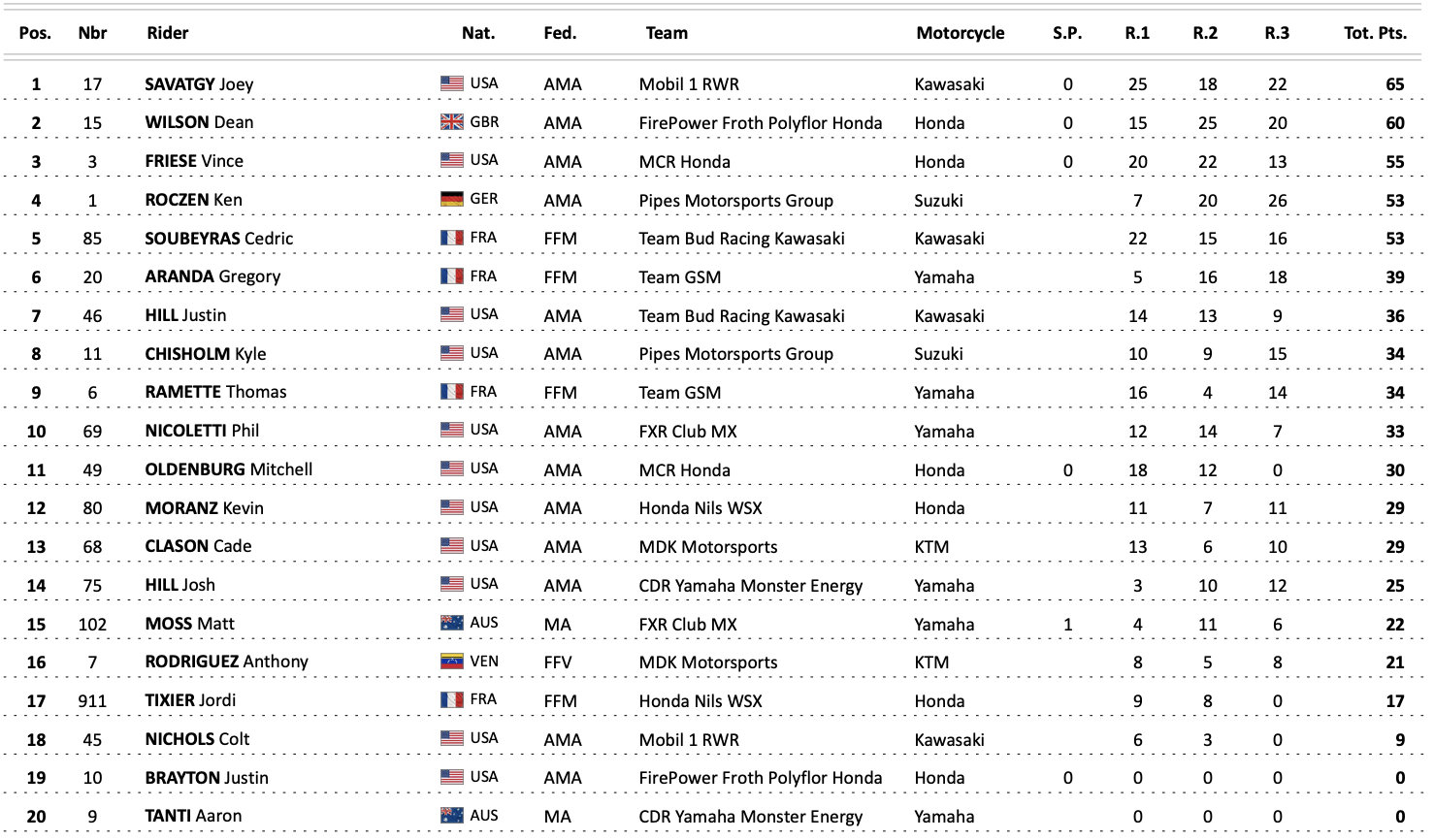
Task: Click the team FirePower Froth Polyflor Honda in WILSON's row
Action: [x=761, y=123]
